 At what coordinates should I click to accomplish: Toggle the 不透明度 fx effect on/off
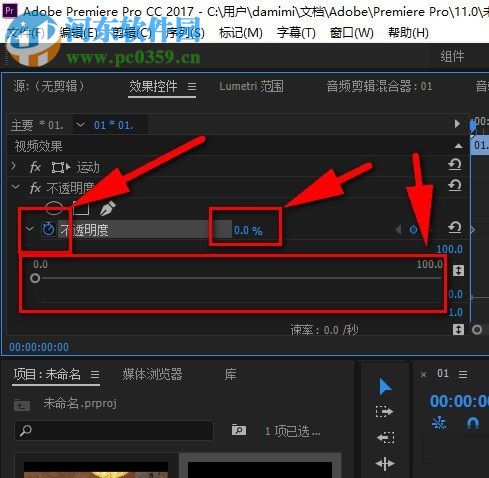(35, 188)
